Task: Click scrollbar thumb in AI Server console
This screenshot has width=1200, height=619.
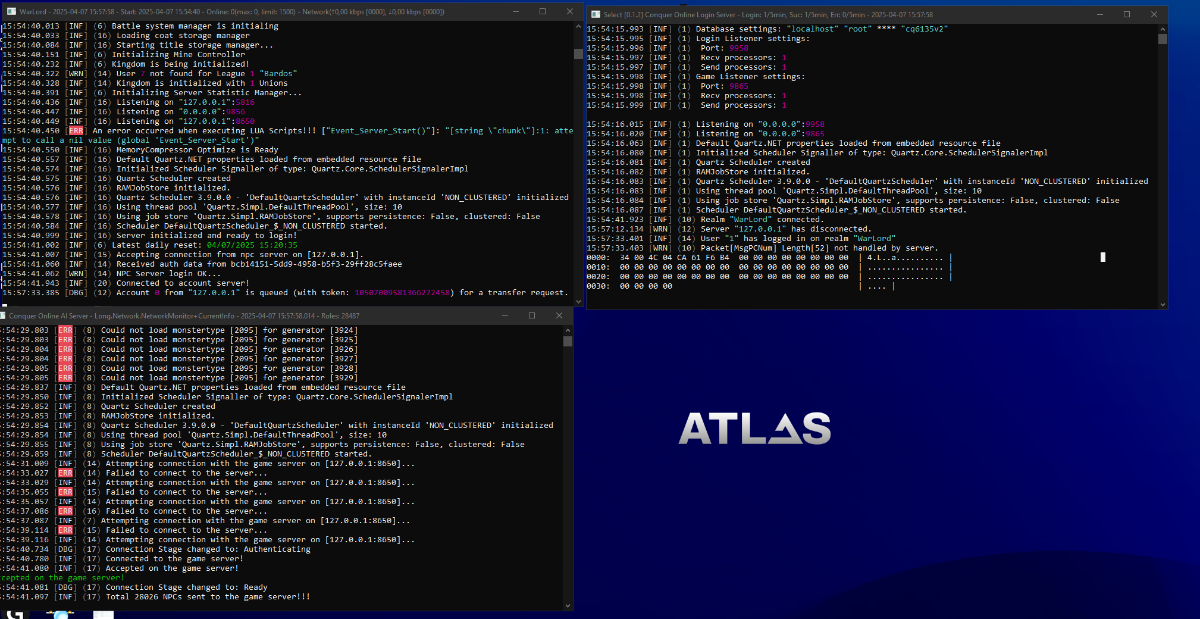Action: pos(567,341)
